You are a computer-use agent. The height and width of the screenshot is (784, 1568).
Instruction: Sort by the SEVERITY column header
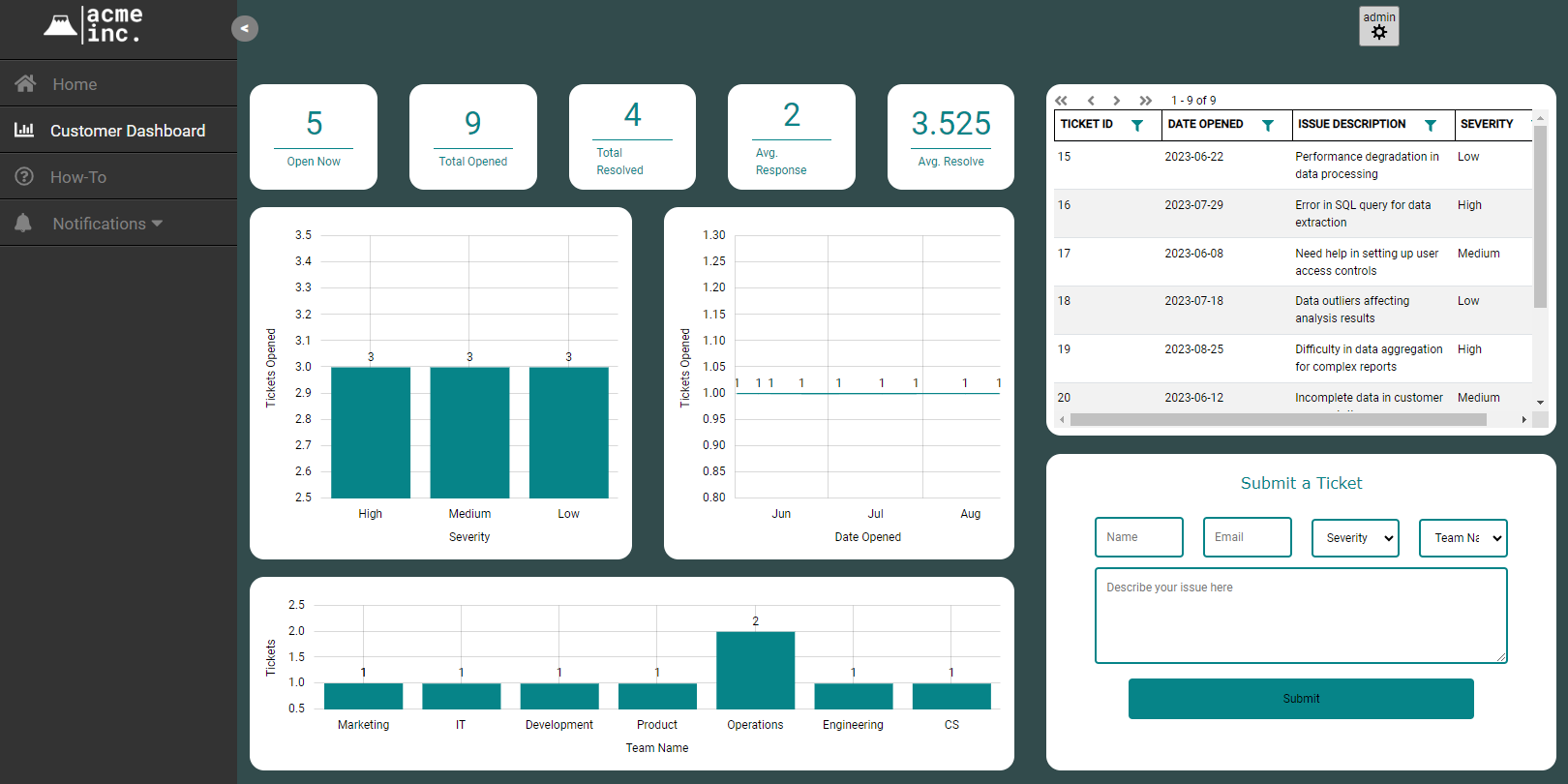[x=1487, y=124]
